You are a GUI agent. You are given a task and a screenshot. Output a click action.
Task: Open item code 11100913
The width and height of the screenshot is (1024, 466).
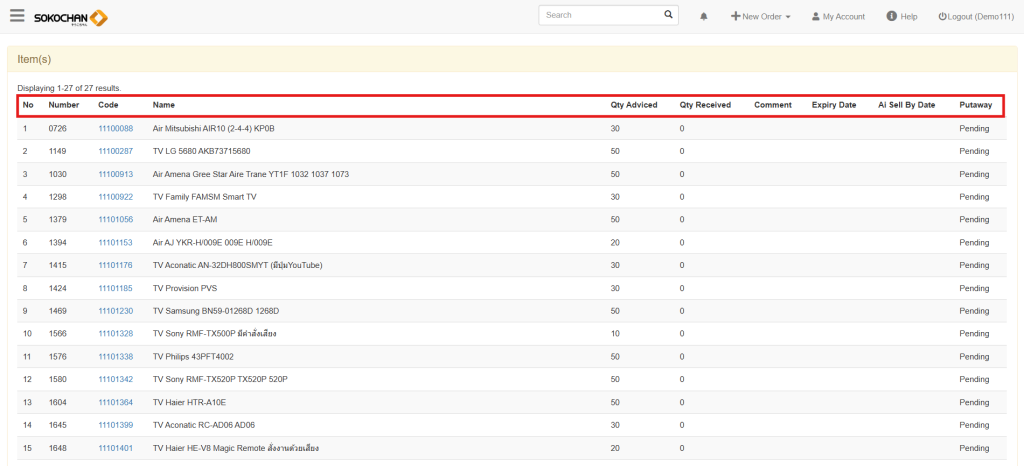coord(115,174)
